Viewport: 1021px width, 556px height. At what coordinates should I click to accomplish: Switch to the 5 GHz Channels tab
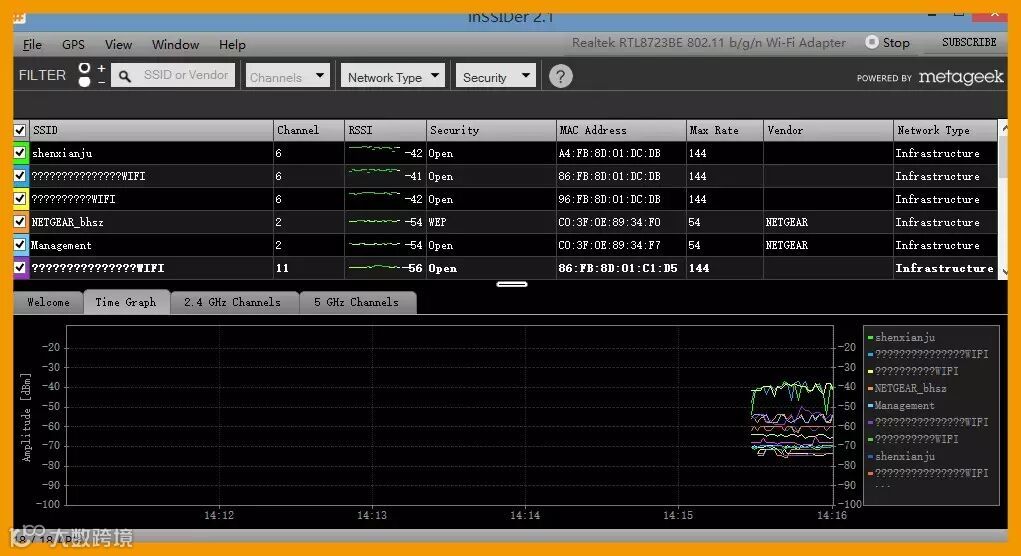click(x=356, y=302)
